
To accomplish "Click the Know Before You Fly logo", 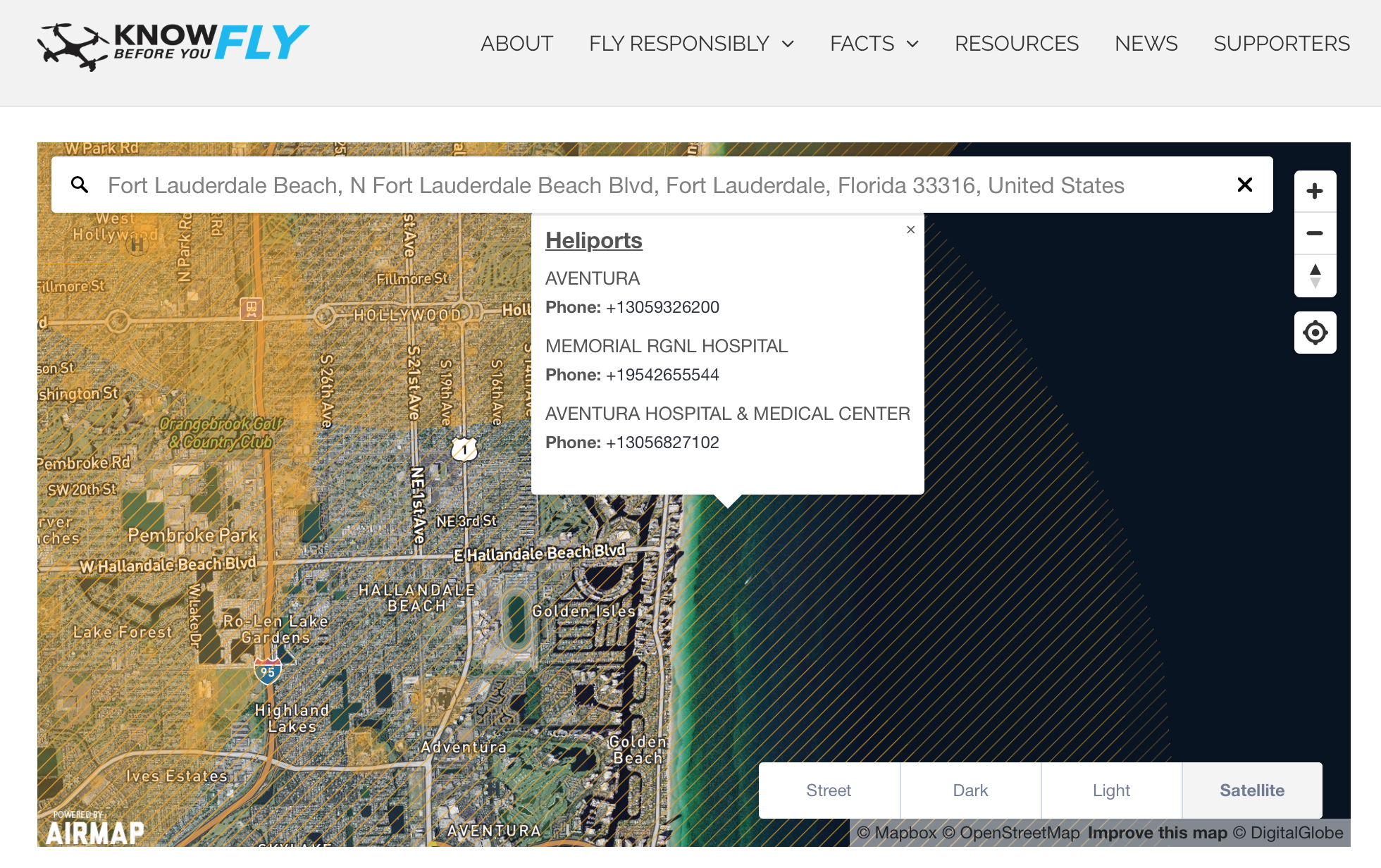I will pos(173,46).
